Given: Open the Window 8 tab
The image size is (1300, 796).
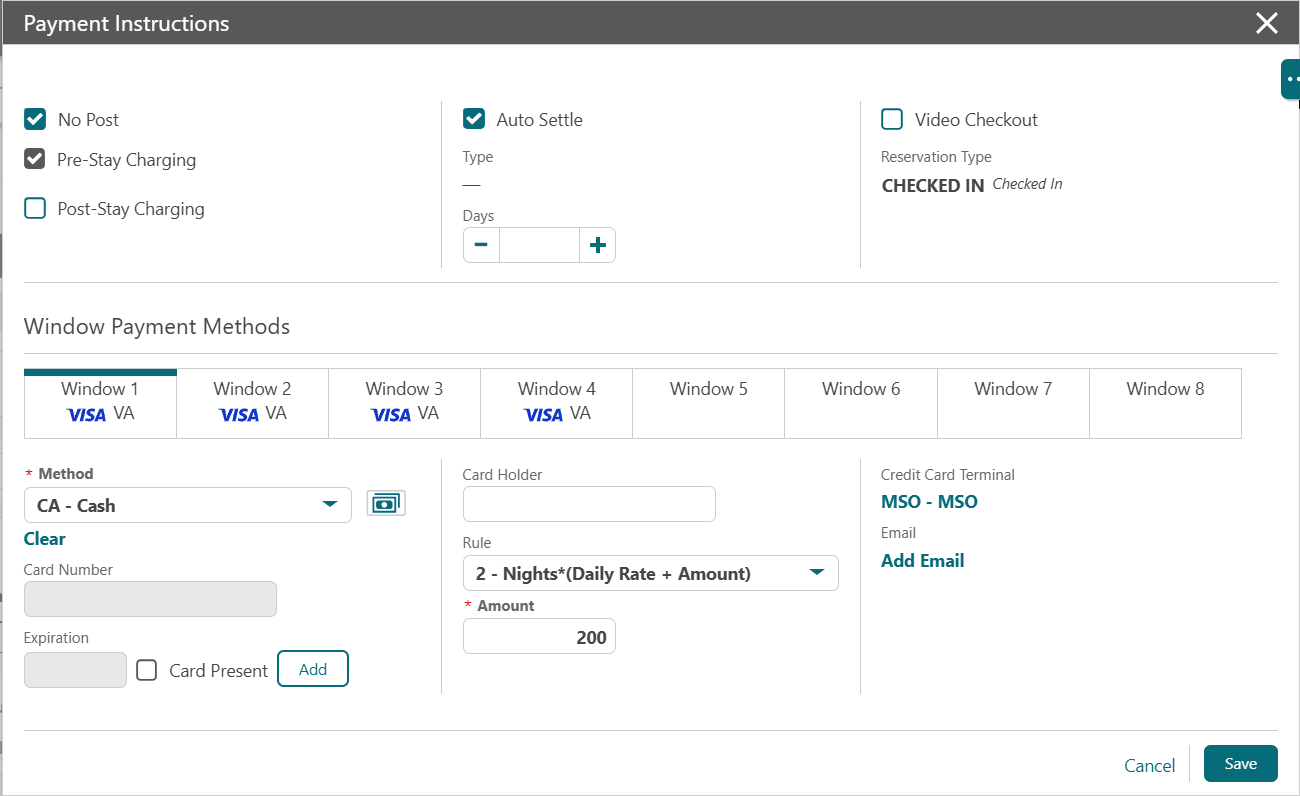Looking at the screenshot, I should (1165, 402).
